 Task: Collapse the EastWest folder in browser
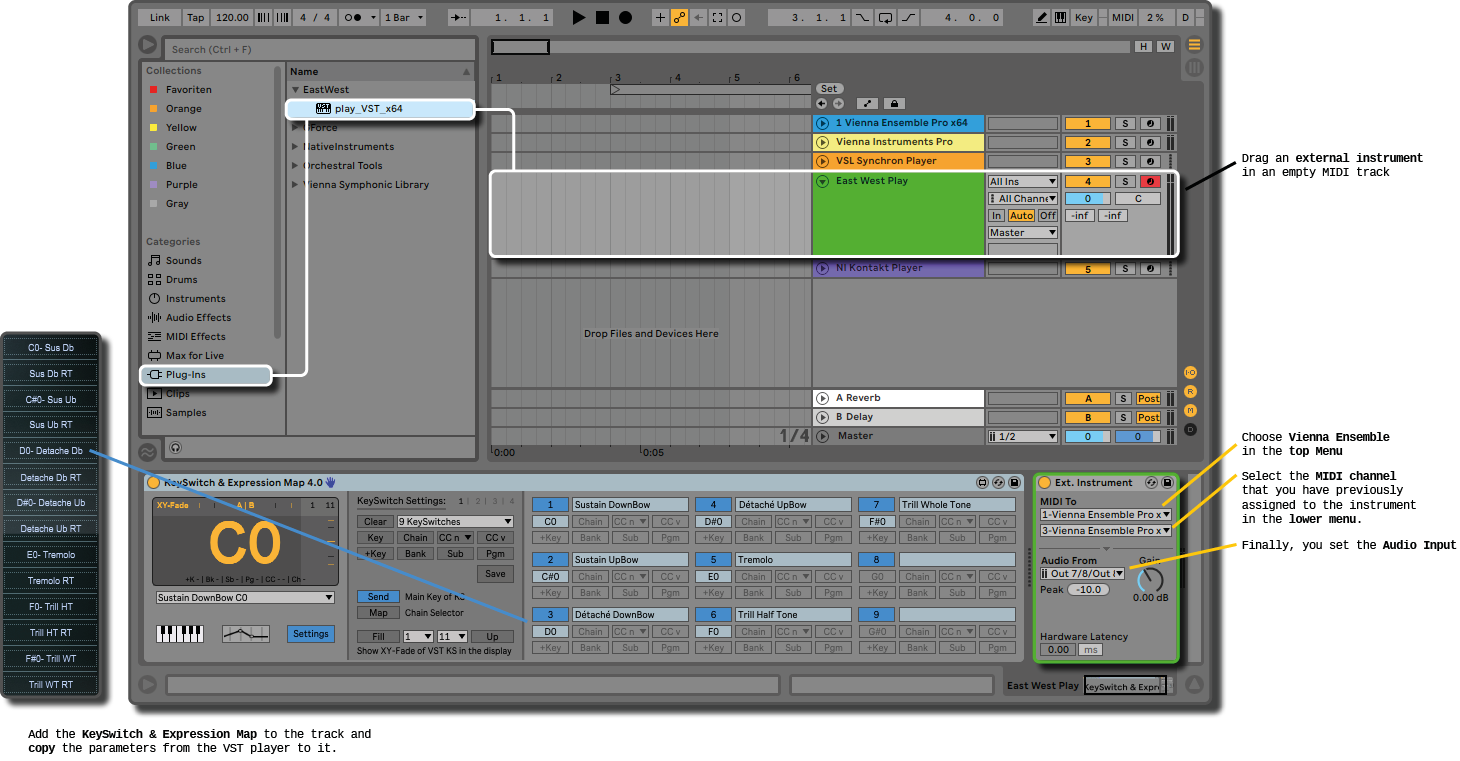pos(296,90)
